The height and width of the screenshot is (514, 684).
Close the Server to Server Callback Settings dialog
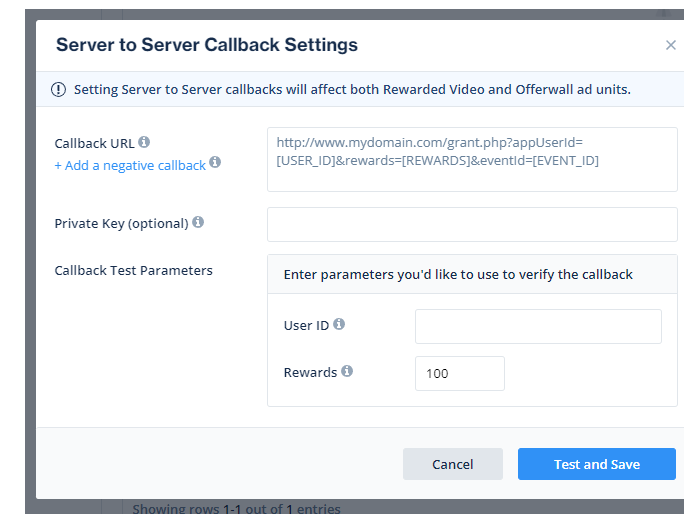[x=670, y=45]
